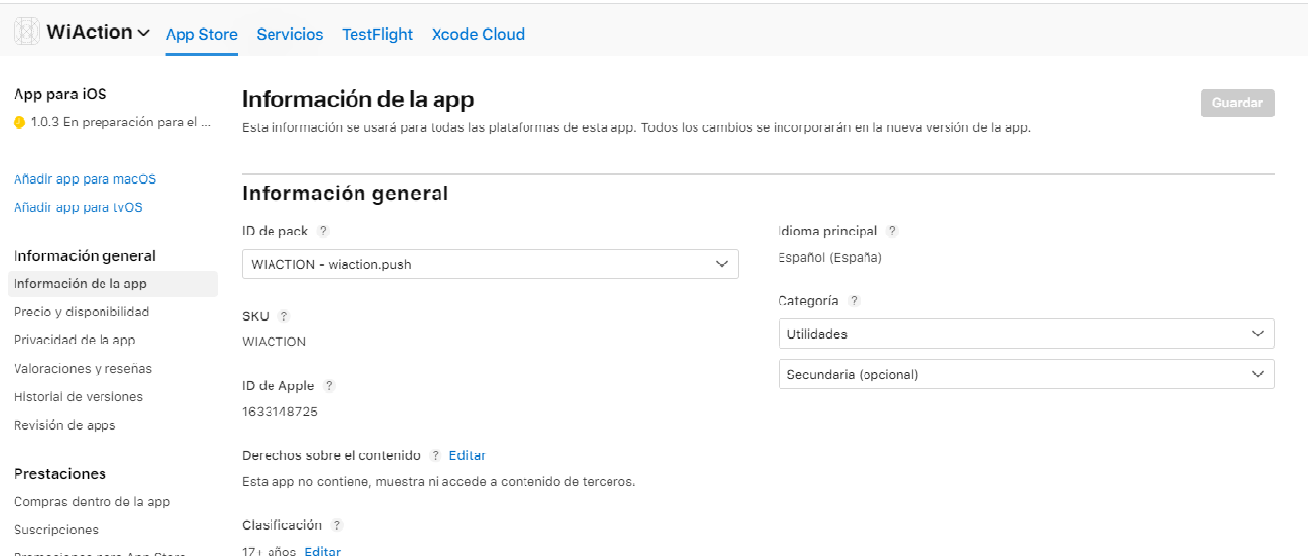The width and height of the screenshot is (1308, 556).
Task: Open the Xcode Cloud tab
Action: click(478, 34)
